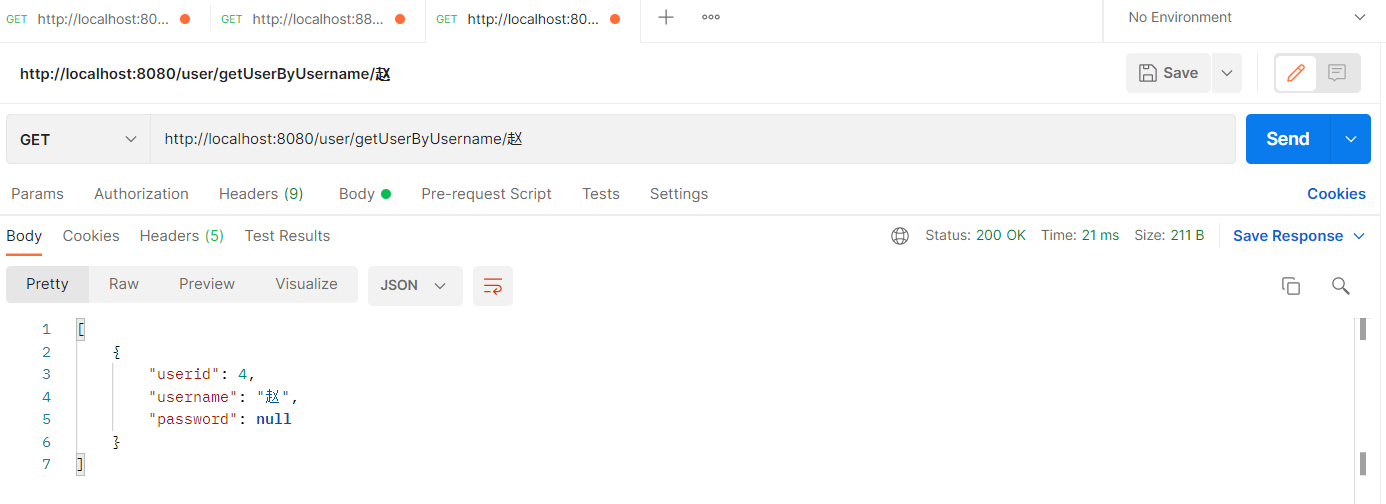1386x504 pixels.
Task: Toggle the wrap lines icon in response
Action: pyautogui.click(x=493, y=286)
